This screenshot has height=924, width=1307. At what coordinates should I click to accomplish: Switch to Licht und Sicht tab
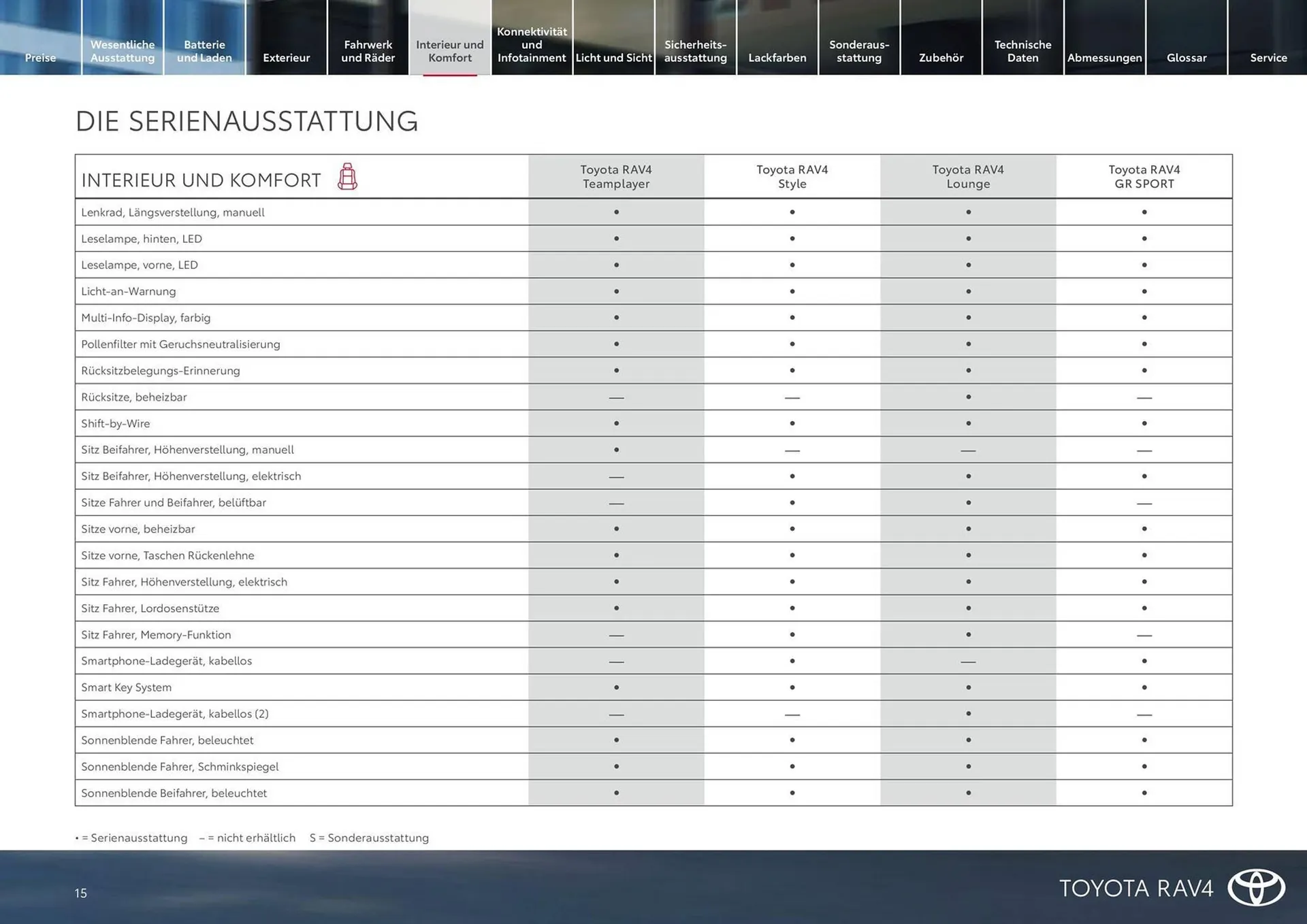click(x=613, y=57)
